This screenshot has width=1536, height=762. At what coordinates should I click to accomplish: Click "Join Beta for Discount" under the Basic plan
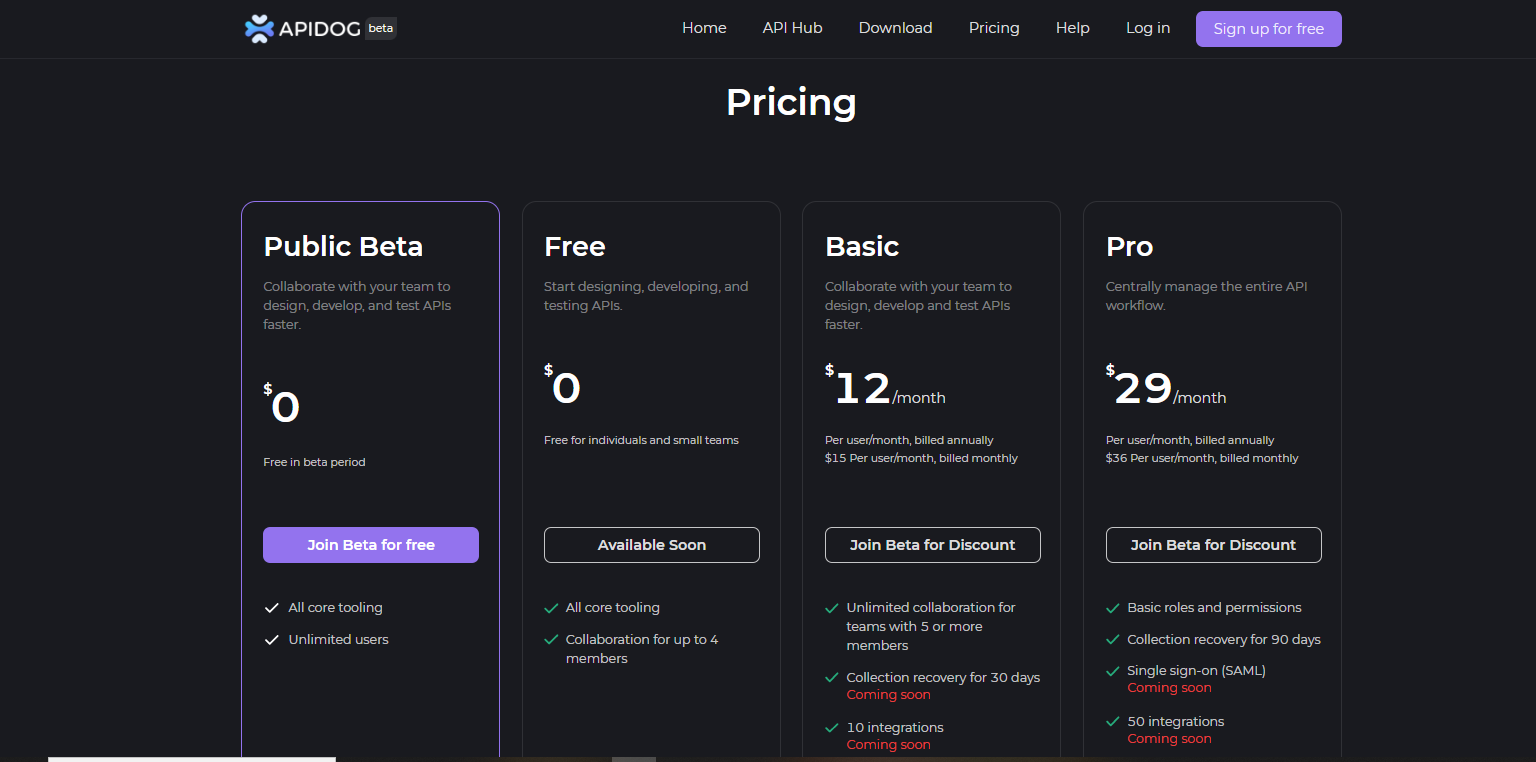coord(932,545)
